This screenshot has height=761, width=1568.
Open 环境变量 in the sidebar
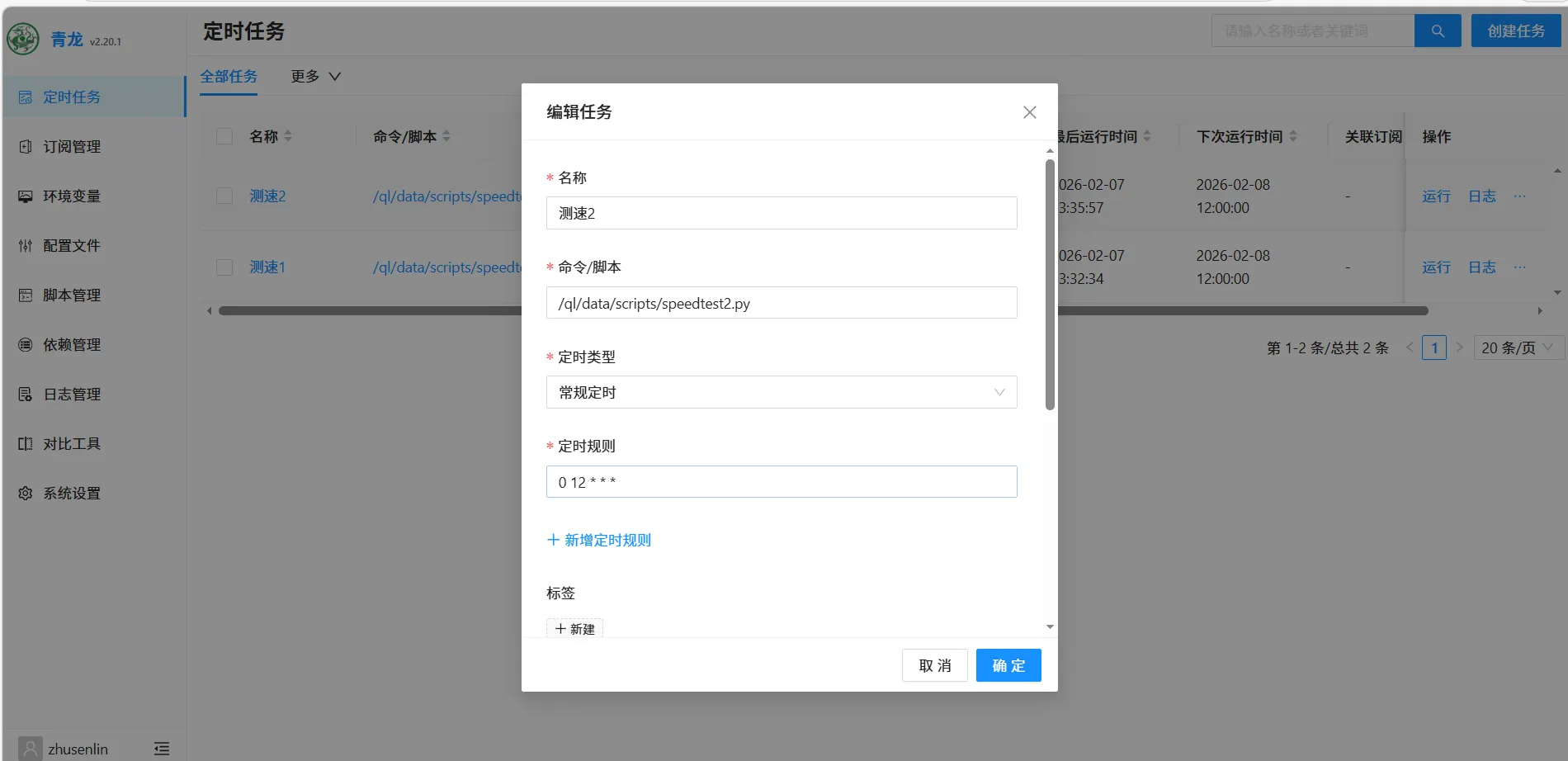[x=71, y=196]
